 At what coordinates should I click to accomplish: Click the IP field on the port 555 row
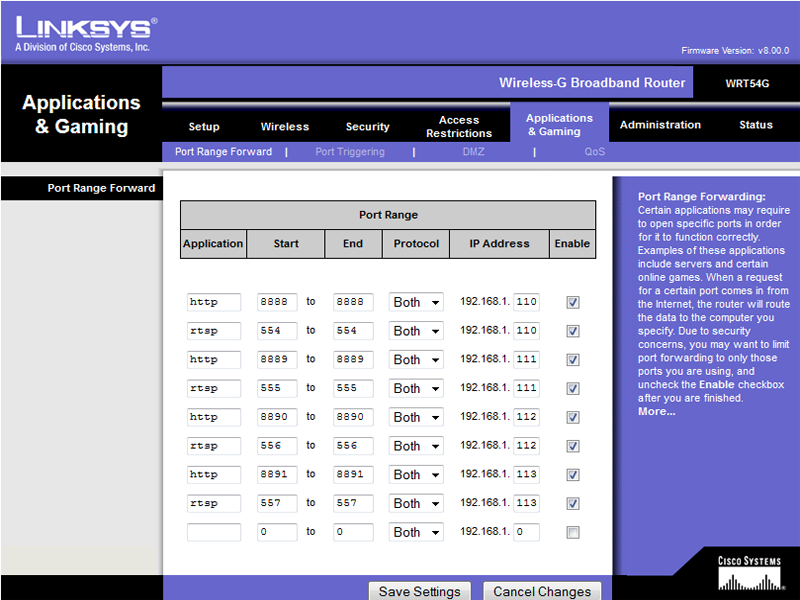[527, 388]
